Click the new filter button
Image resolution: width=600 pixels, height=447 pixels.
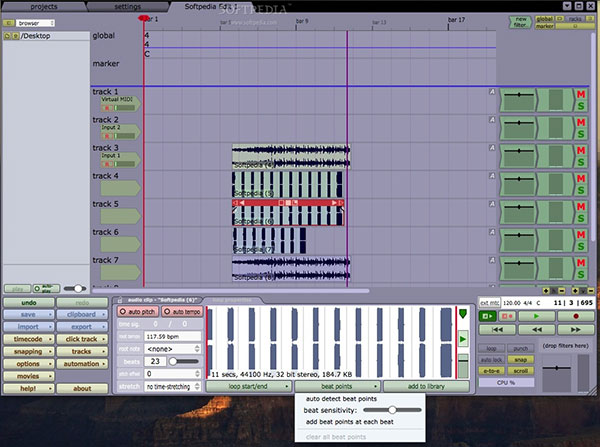tap(520, 22)
